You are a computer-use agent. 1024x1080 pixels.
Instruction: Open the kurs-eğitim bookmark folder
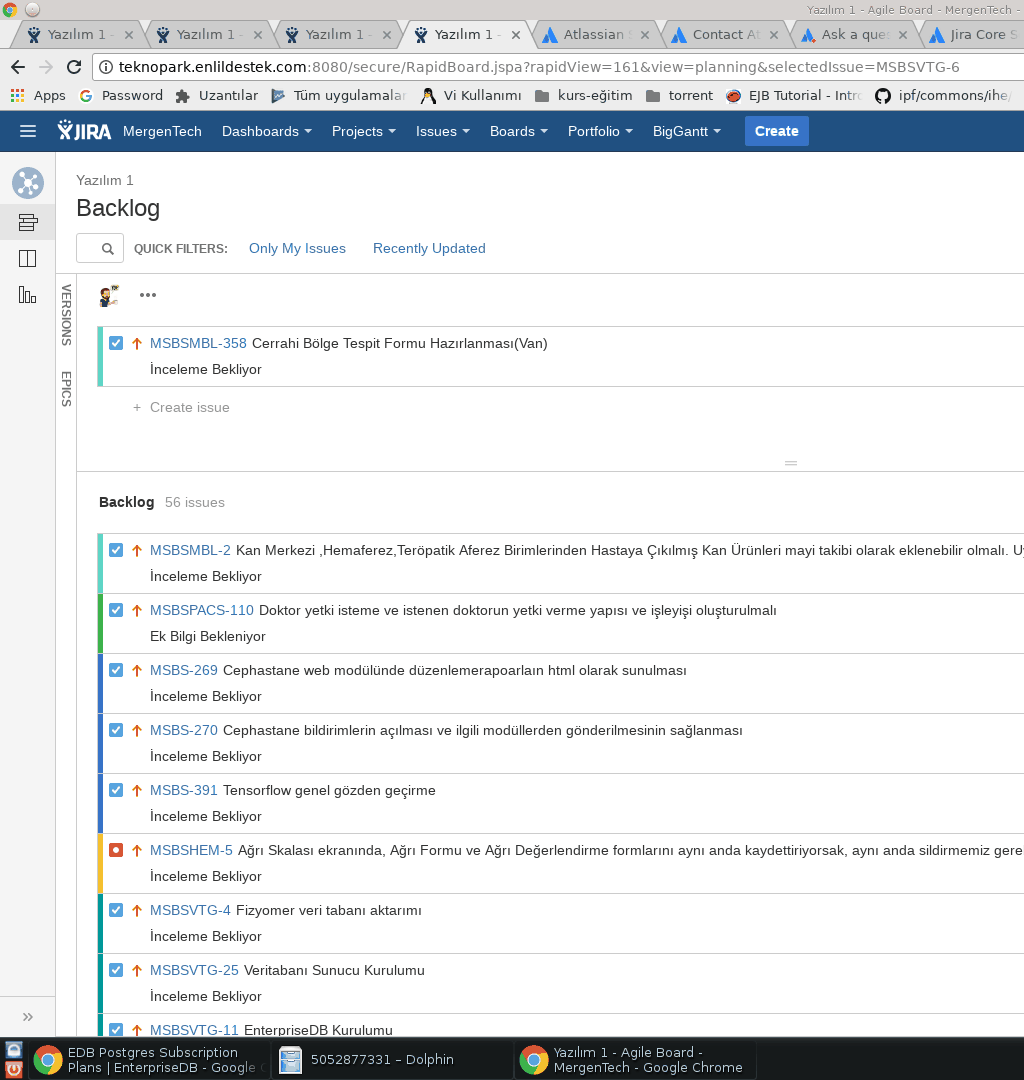[x=583, y=96]
